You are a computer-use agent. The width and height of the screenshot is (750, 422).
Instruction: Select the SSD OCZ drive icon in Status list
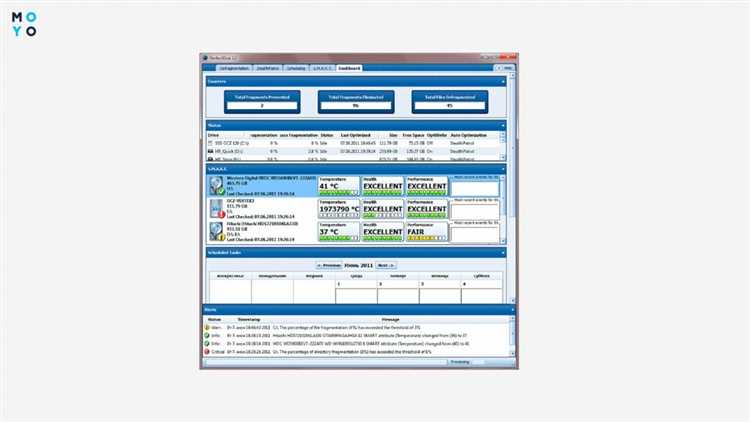(210, 143)
